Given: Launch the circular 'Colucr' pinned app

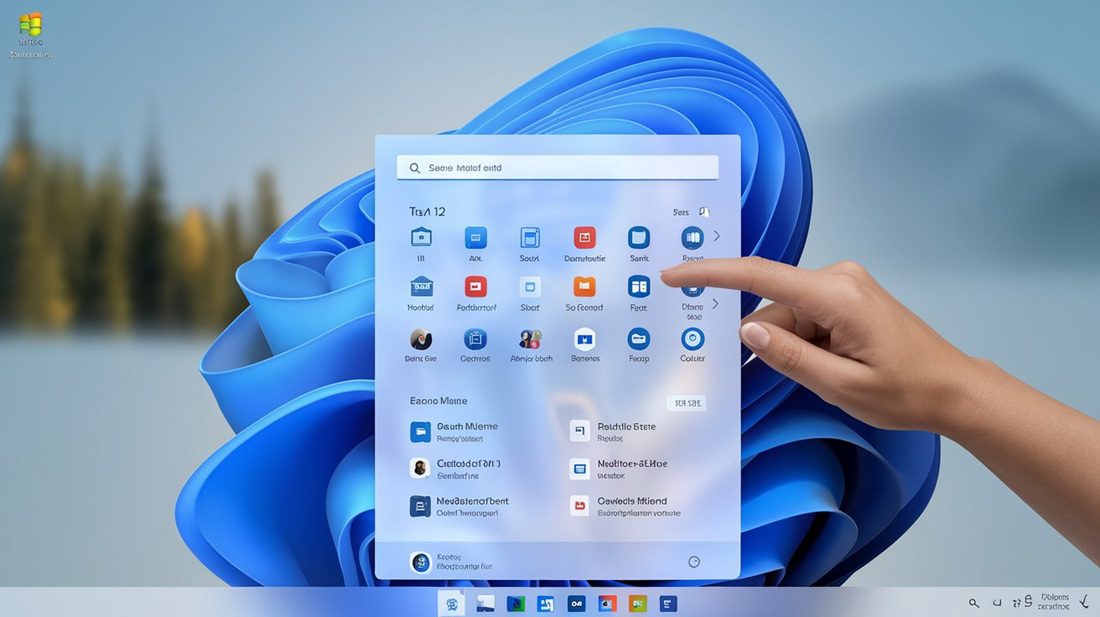Looking at the screenshot, I should click(692, 339).
